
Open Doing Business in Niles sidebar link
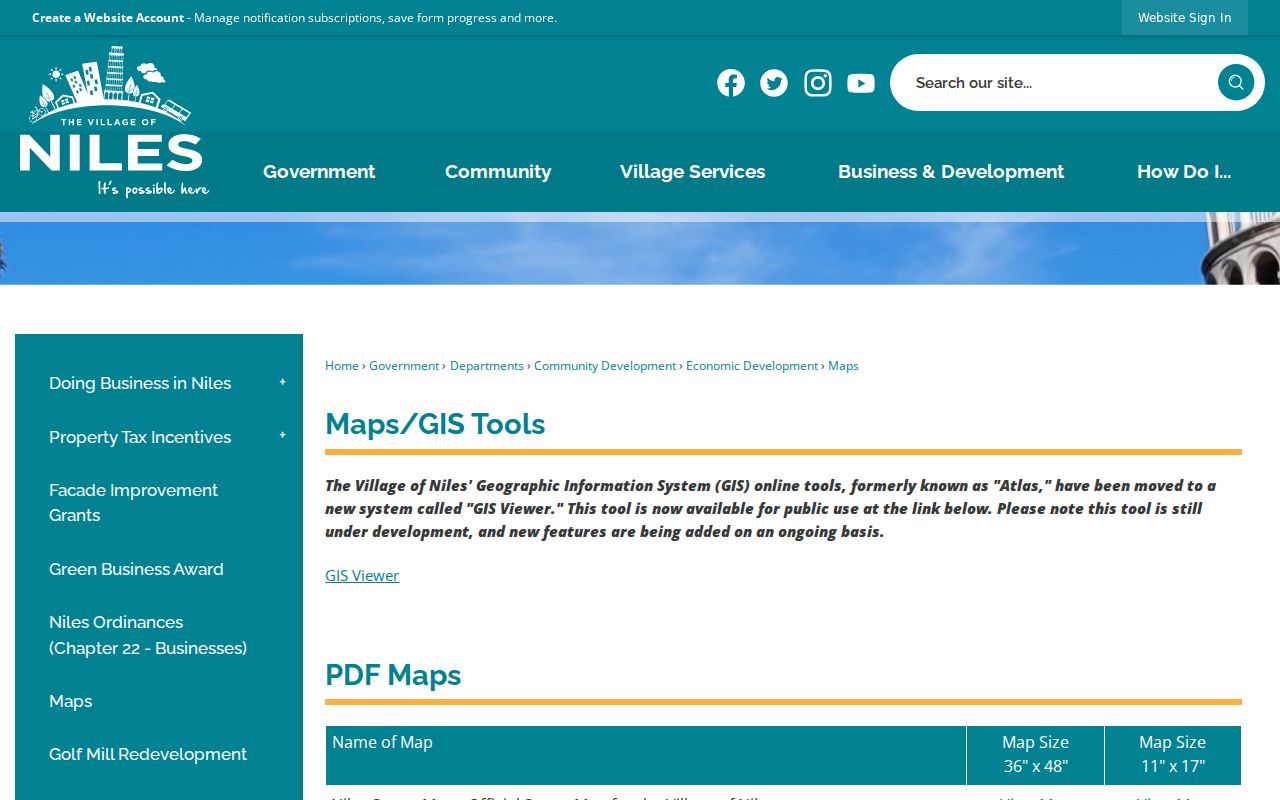point(140,383)
